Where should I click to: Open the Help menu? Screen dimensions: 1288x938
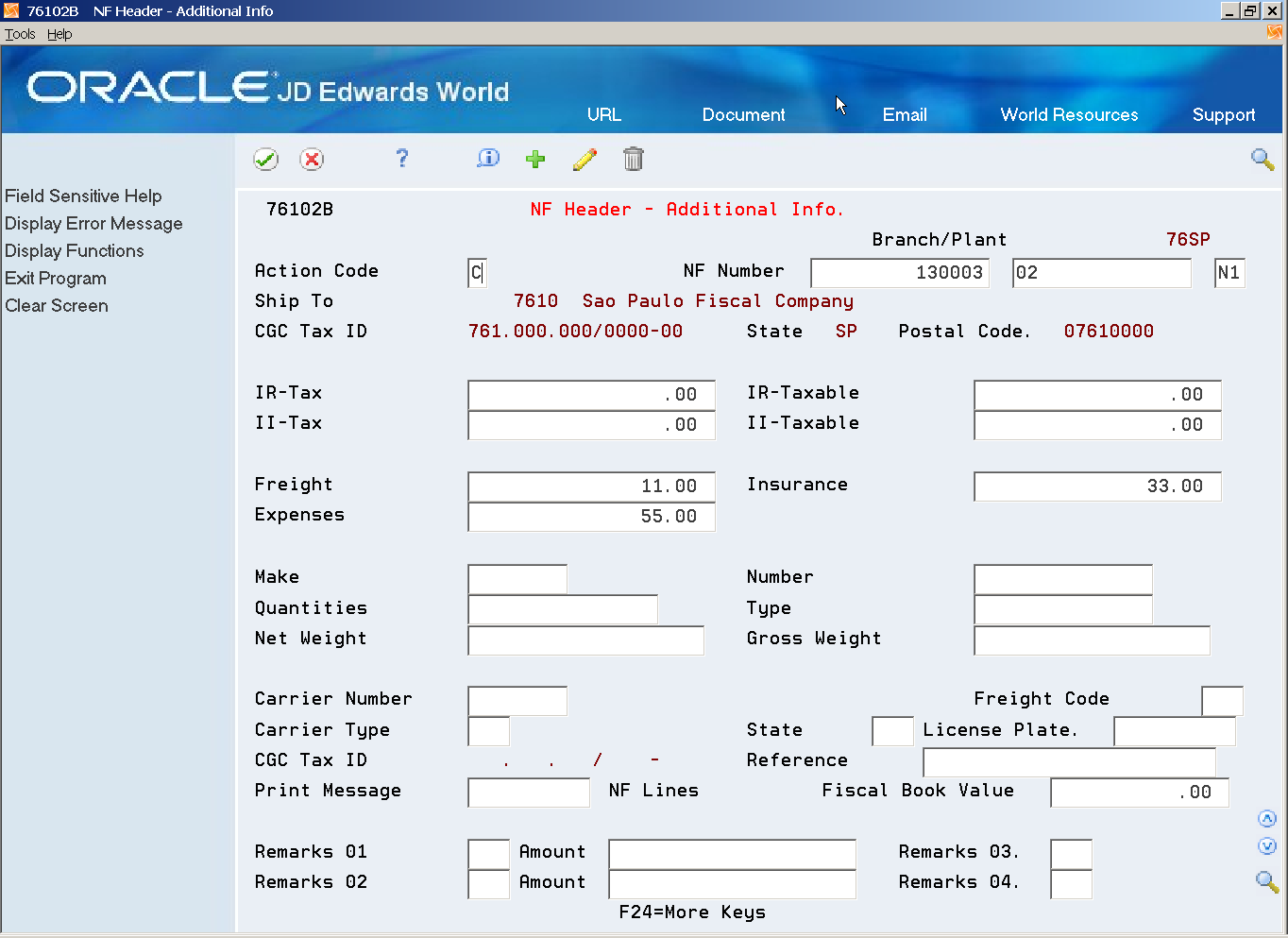(59, 34)
